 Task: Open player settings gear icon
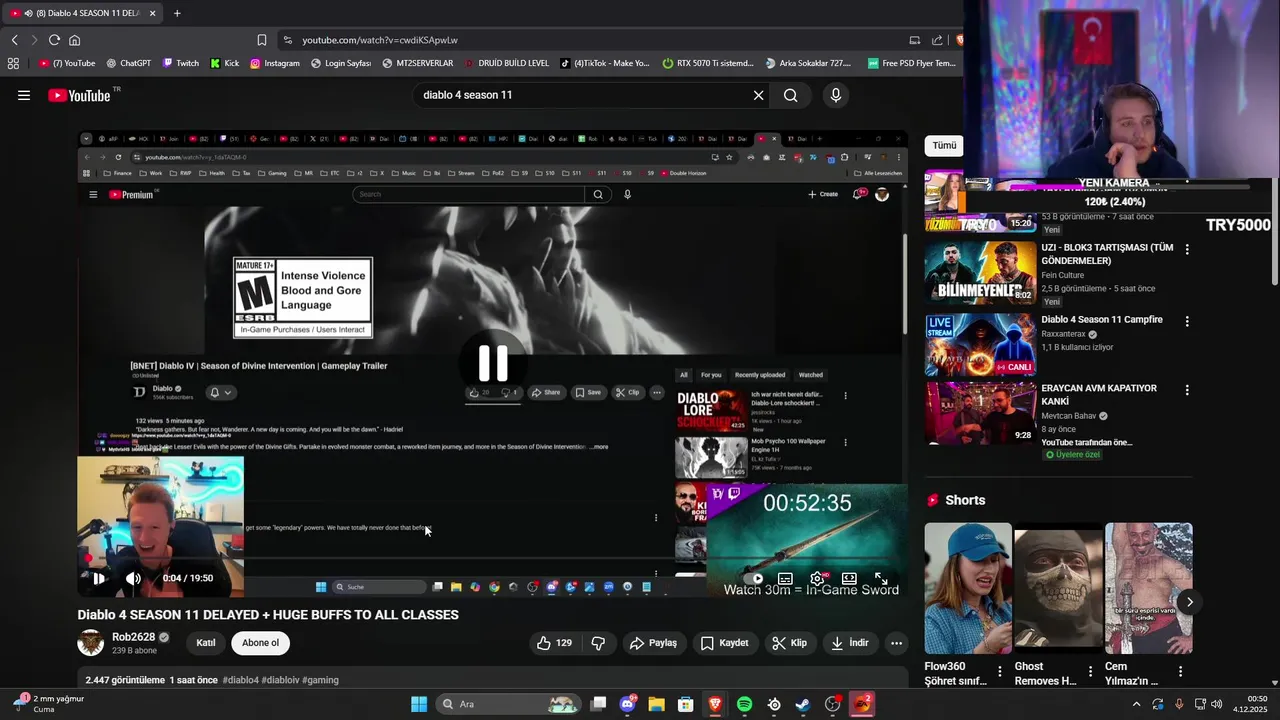click(x=817, y=578)
